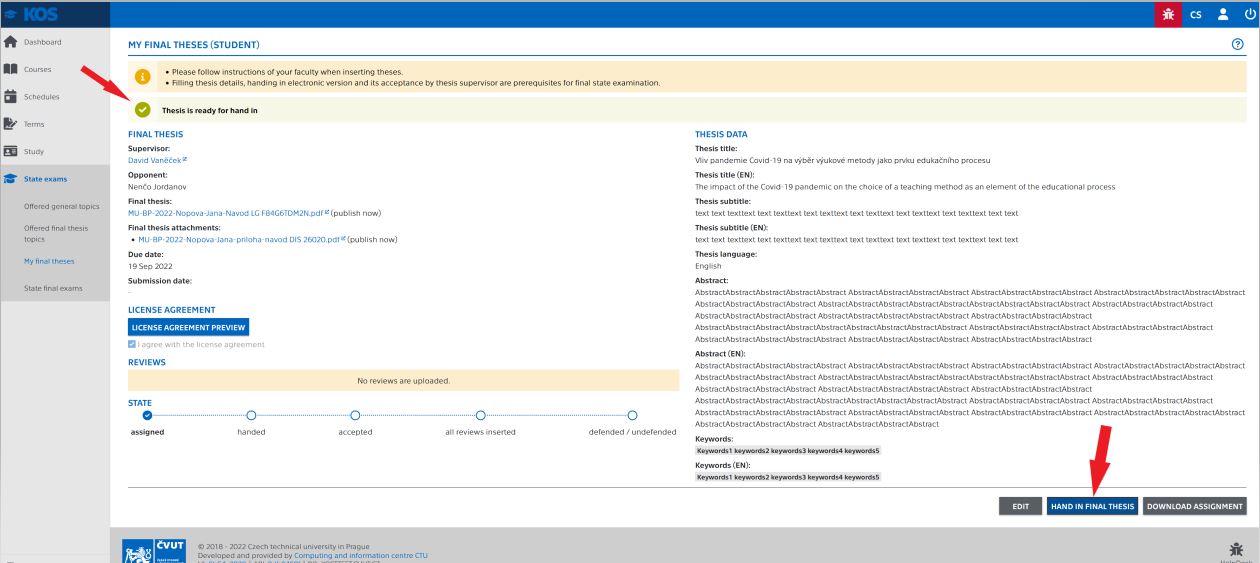Open the user profile icon
Viewport: 1260px width, 563px height.
point(1222,14)
